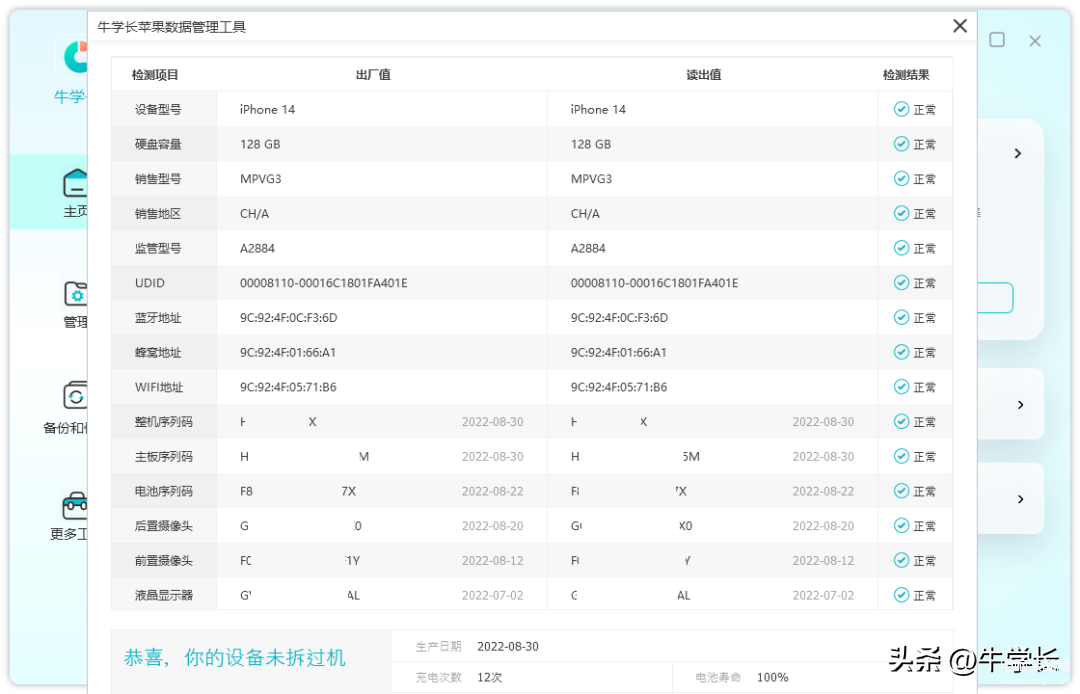The height and width of the screenshot is (694, 1080).
Task: Click the 读出值 column header
Action: coord(703,75)
